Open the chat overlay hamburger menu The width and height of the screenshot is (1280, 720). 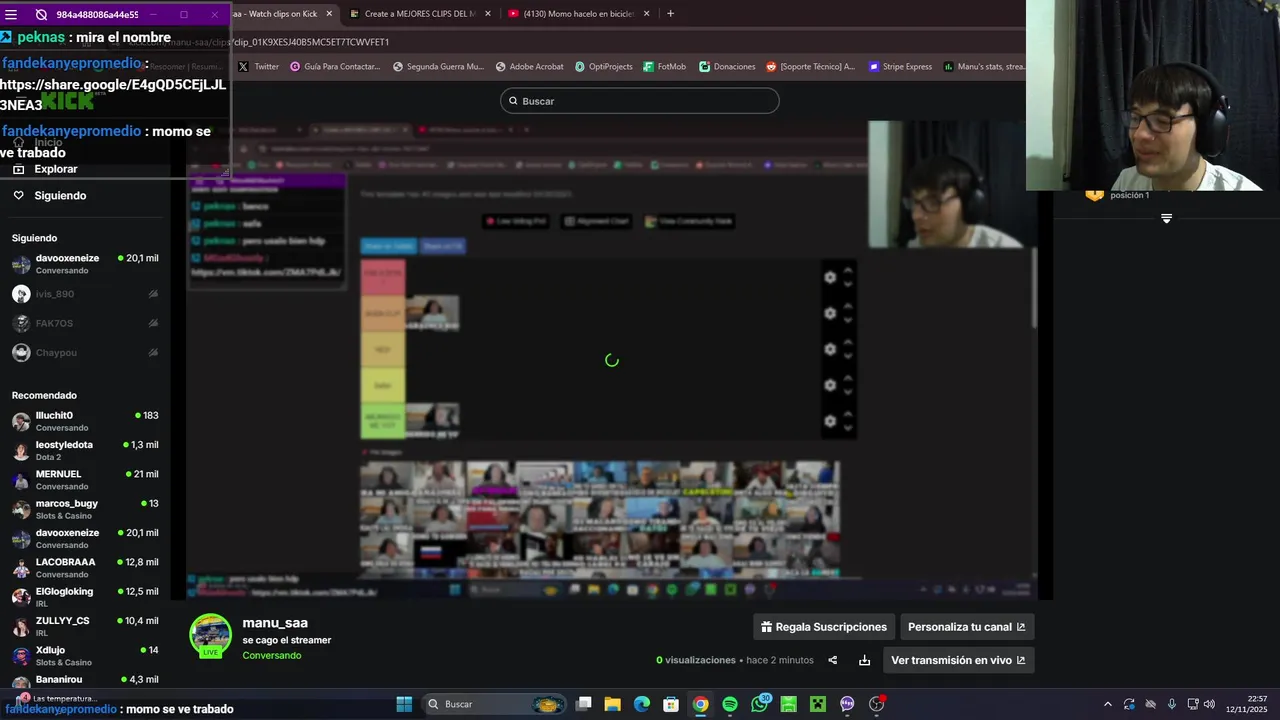click(11, 15)
